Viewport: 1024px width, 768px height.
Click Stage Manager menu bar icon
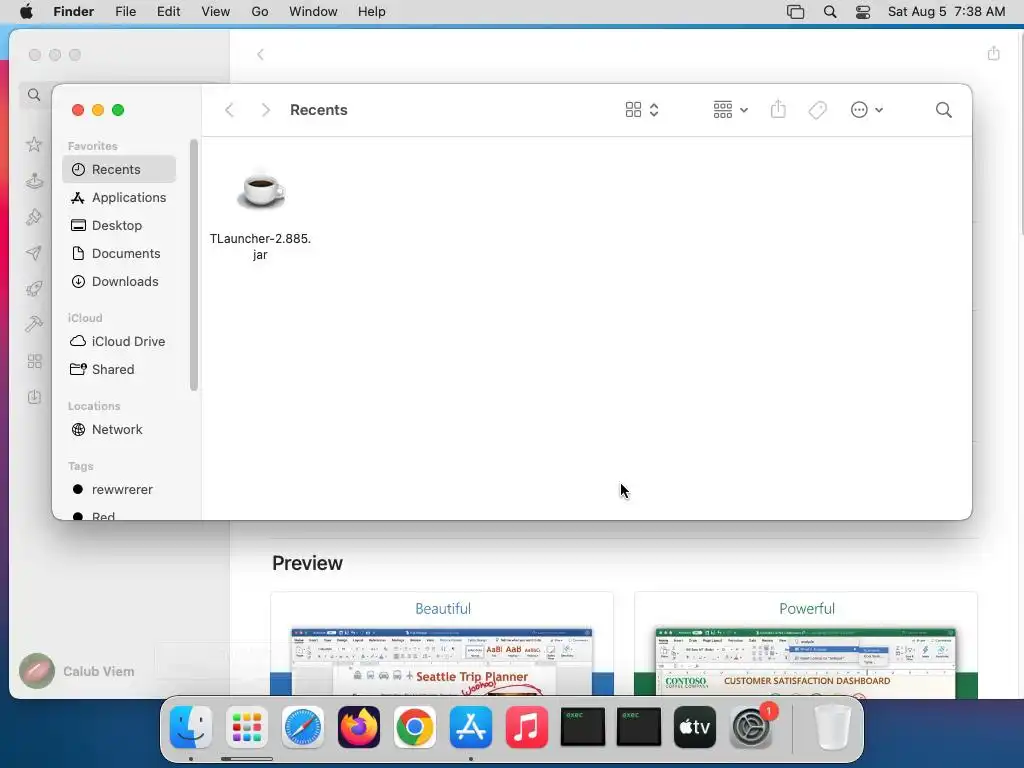[795, 12]
